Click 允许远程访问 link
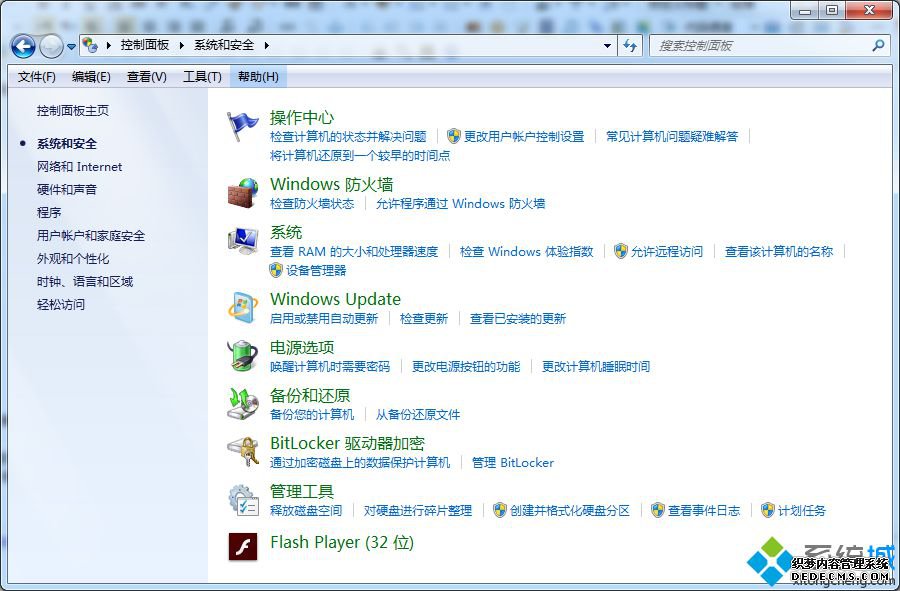Image resolution: width=900 pixels, height=591 pixels. [x=667, y=251]
